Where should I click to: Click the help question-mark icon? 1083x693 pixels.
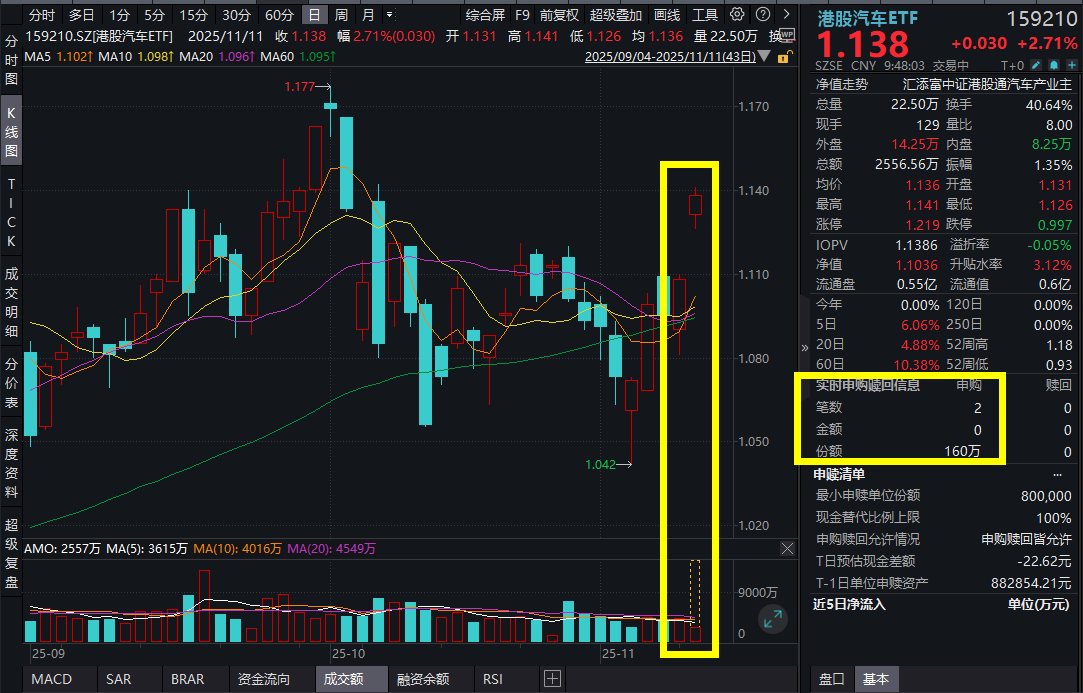(762, 14)
